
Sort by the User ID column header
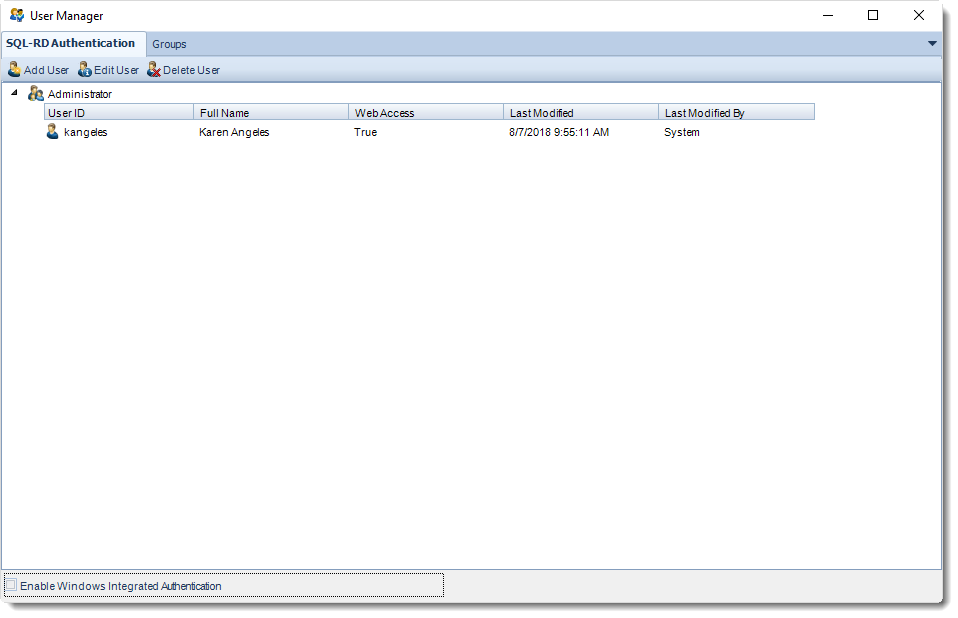[119, 112]
